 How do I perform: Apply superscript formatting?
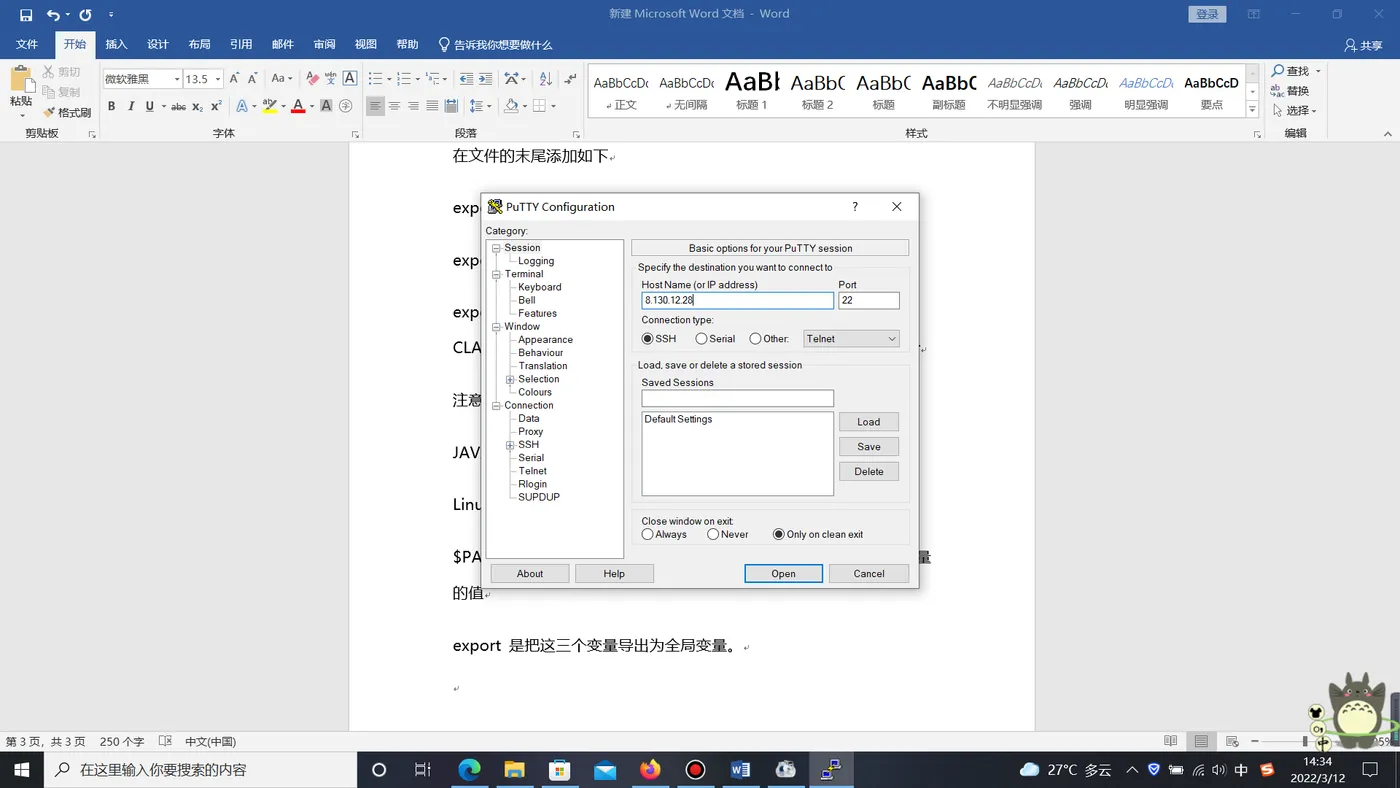point(216,106)
